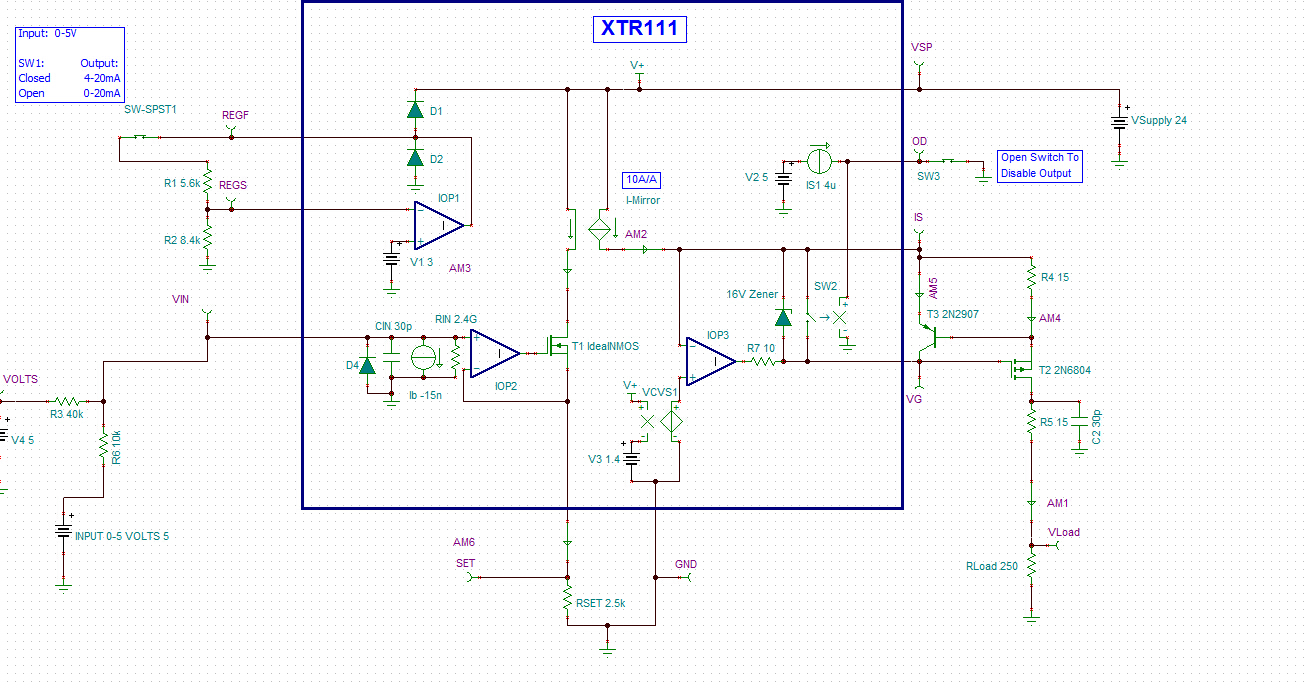Select the RLoad 250 resistor

click(x=1031, y=566)
